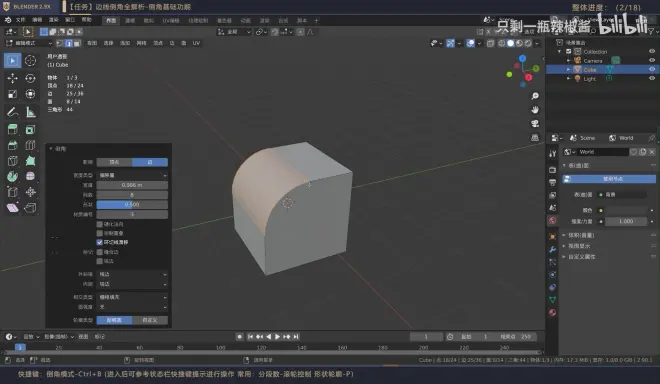Hide the Cube object in outliner
Image resolution: width=660 pixels, height=384 pixels.
point(652,69)
